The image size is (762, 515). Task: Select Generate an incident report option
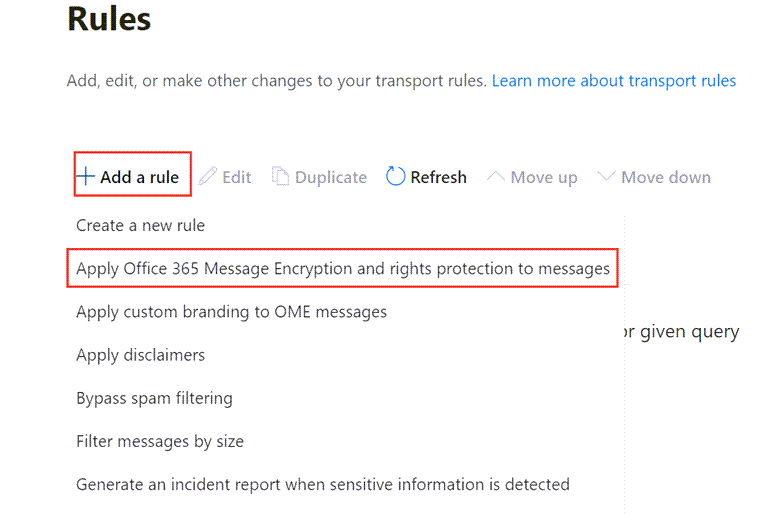pos(323,484)
